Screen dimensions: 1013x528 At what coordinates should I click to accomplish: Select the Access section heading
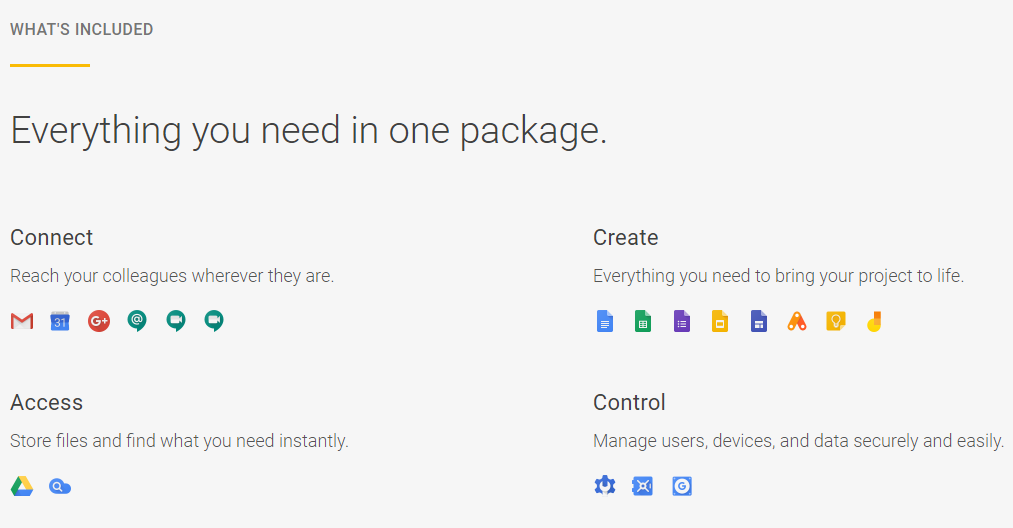tap(47, 402)
